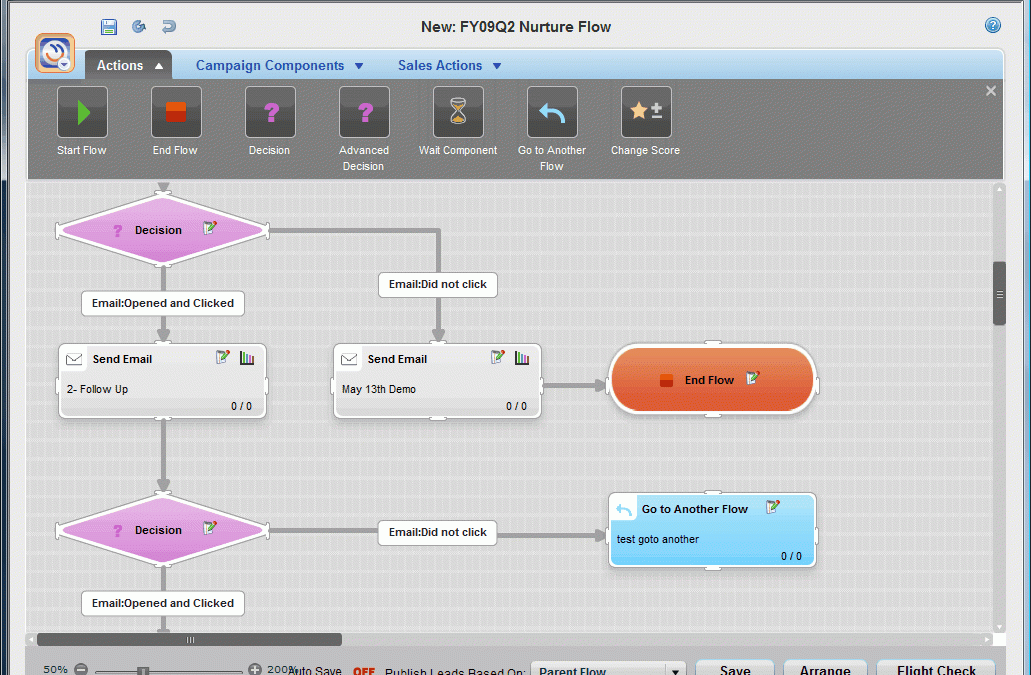Image resolution: width=1031 pixels, height=675 pixels.
Task: Click envelope icon on May 13th Demo node
Action: [349, 359]
